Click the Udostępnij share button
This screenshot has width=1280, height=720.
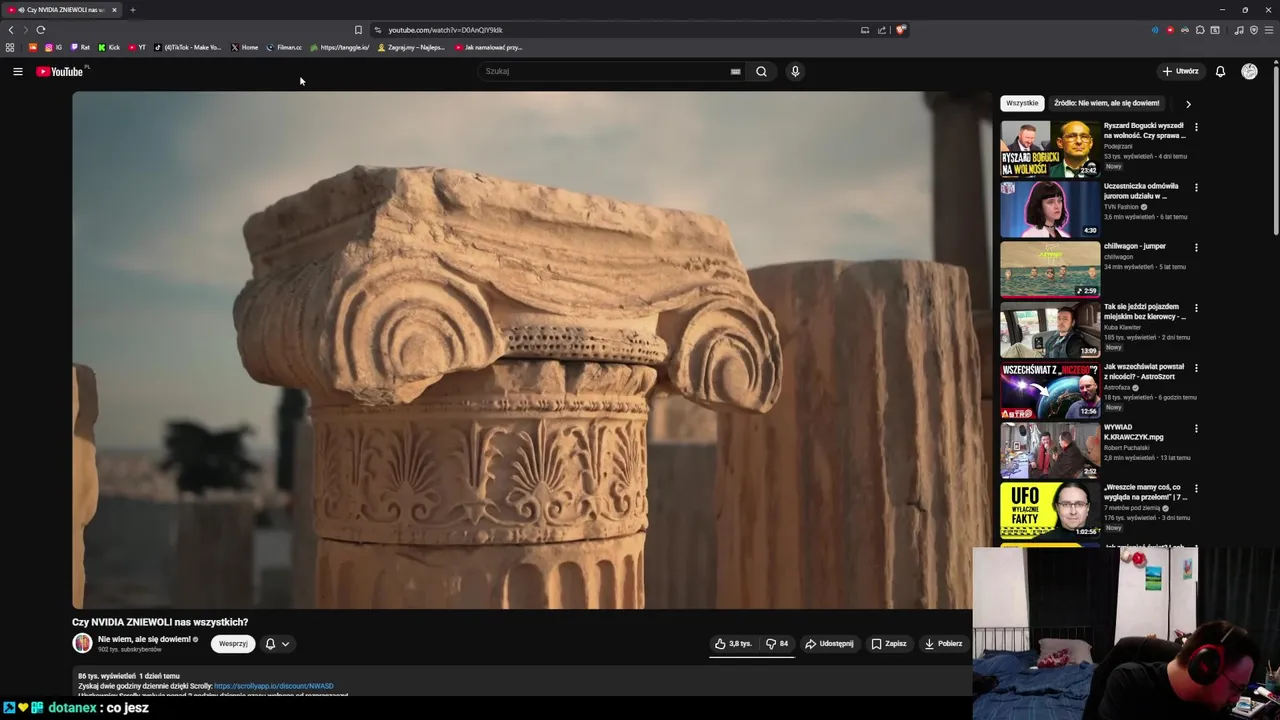(829, 644)
